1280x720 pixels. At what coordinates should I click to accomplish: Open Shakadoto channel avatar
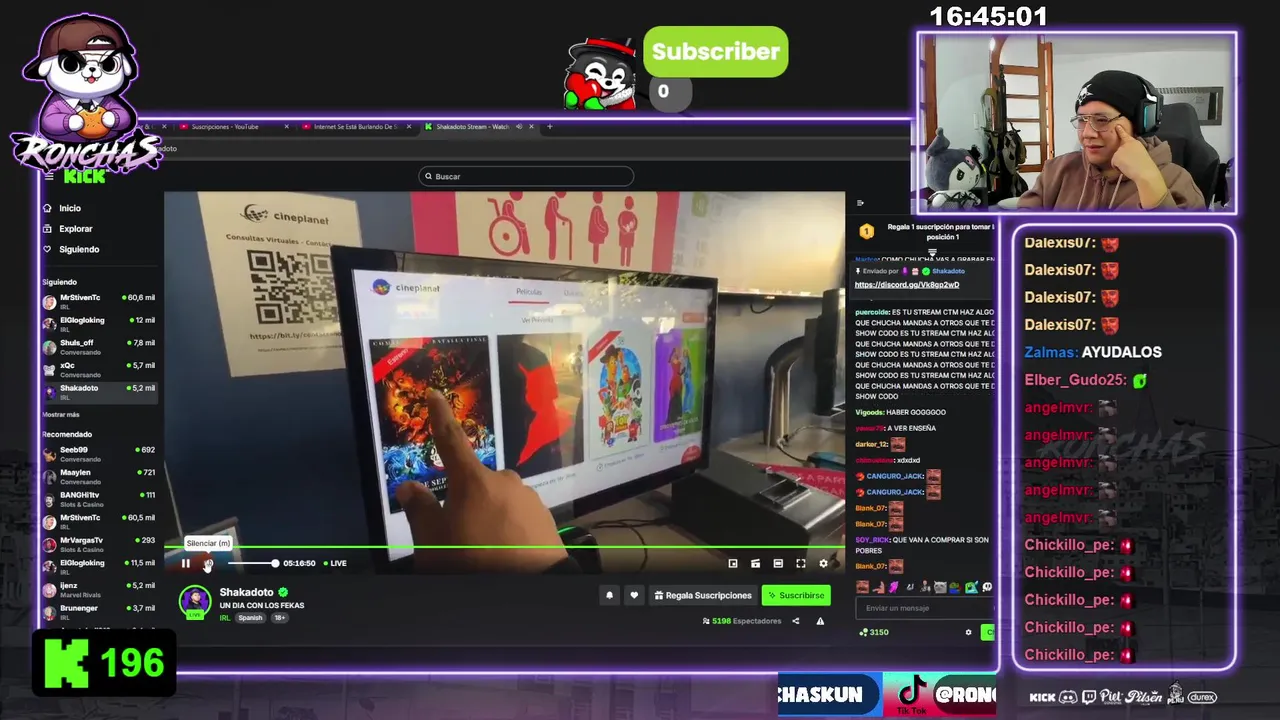coord(194,600)
